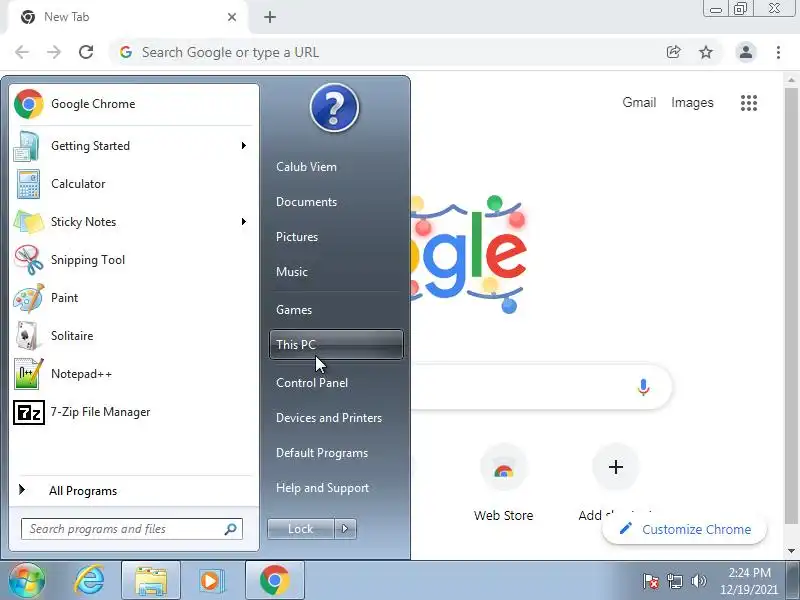
Task: Launch Calculator from Start menu
Action: 133,184
